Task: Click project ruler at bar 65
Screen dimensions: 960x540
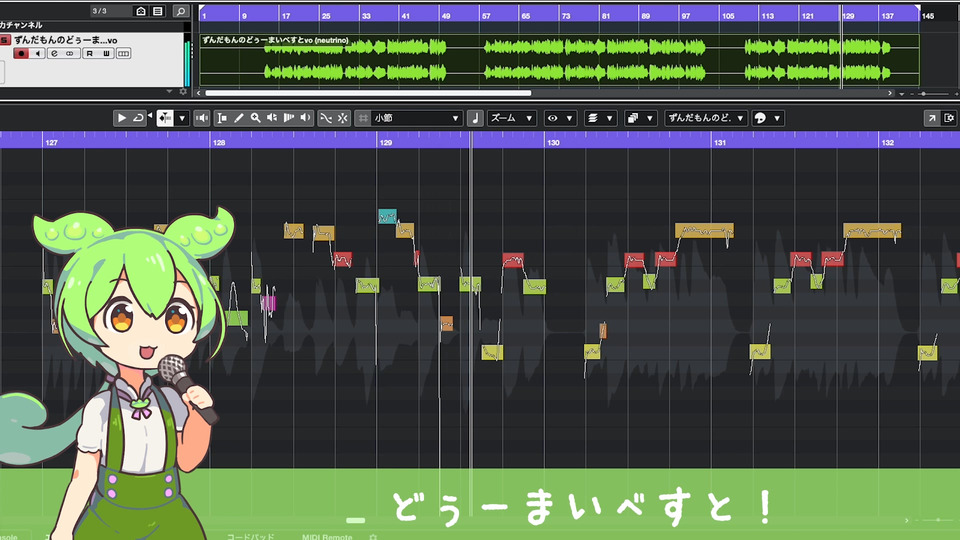Action: [525, 16]
